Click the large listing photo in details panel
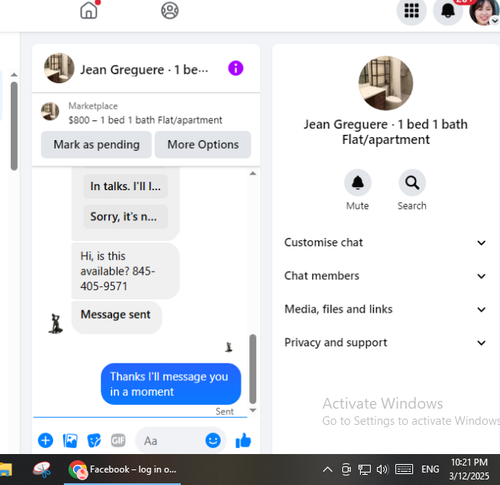 click(x=386, y=83)
